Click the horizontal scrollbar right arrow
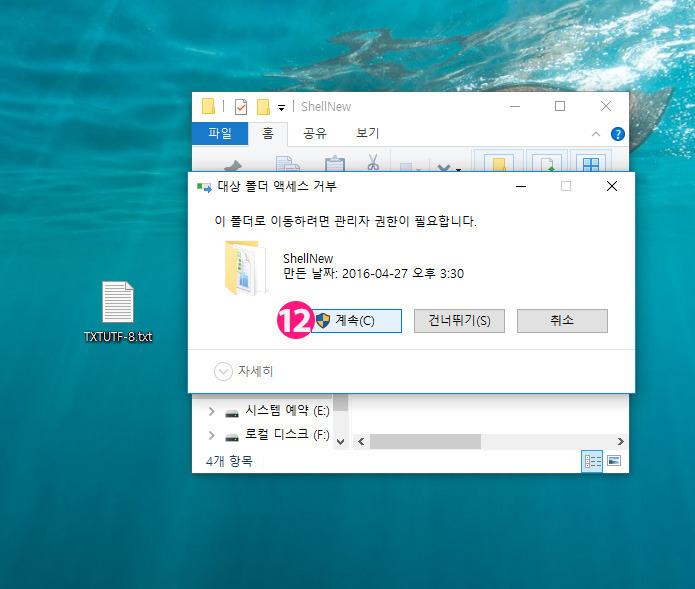 (621, 441)
